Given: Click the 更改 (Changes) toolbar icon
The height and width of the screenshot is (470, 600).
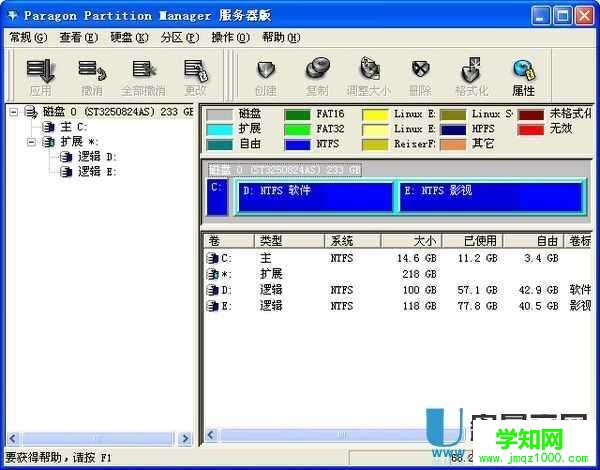Looking at the screenshot, I should pos(196,70).
